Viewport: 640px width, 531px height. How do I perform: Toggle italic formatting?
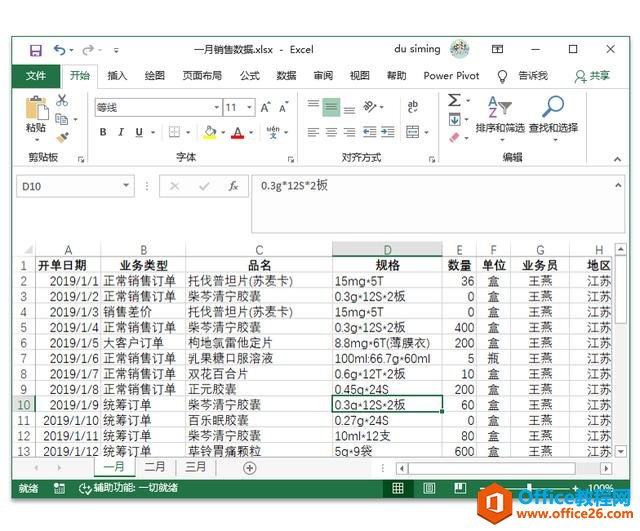[x=121, y=132]
